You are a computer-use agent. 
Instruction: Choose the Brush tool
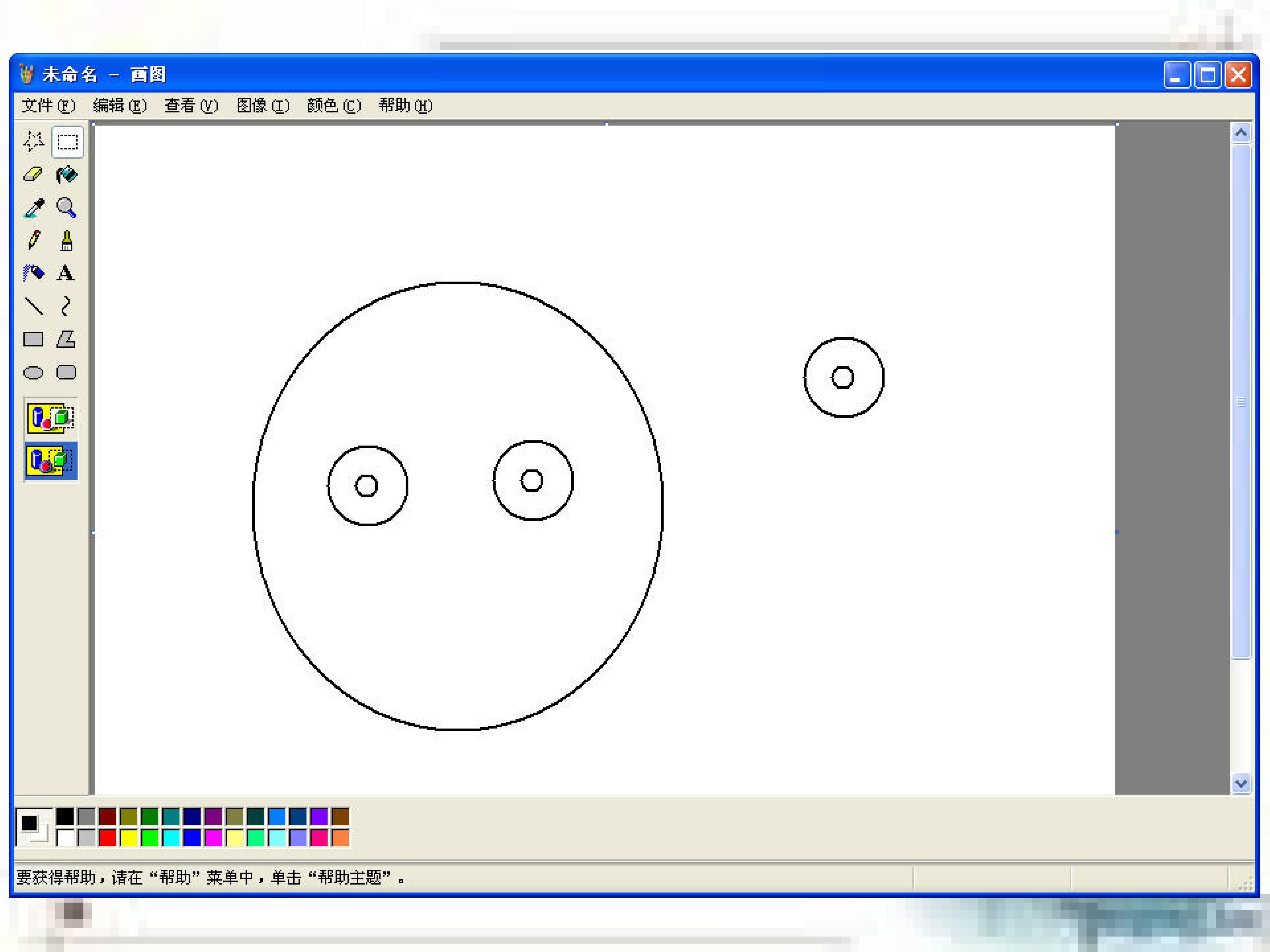click(x=67, y=241)
